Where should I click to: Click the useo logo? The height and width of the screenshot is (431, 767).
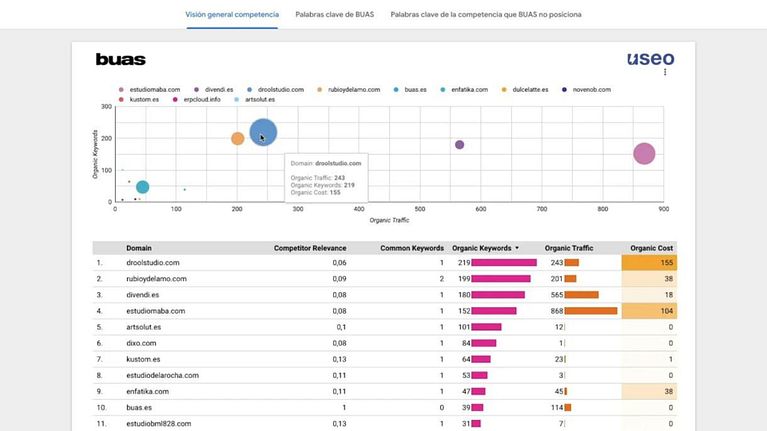click(650, 59)
